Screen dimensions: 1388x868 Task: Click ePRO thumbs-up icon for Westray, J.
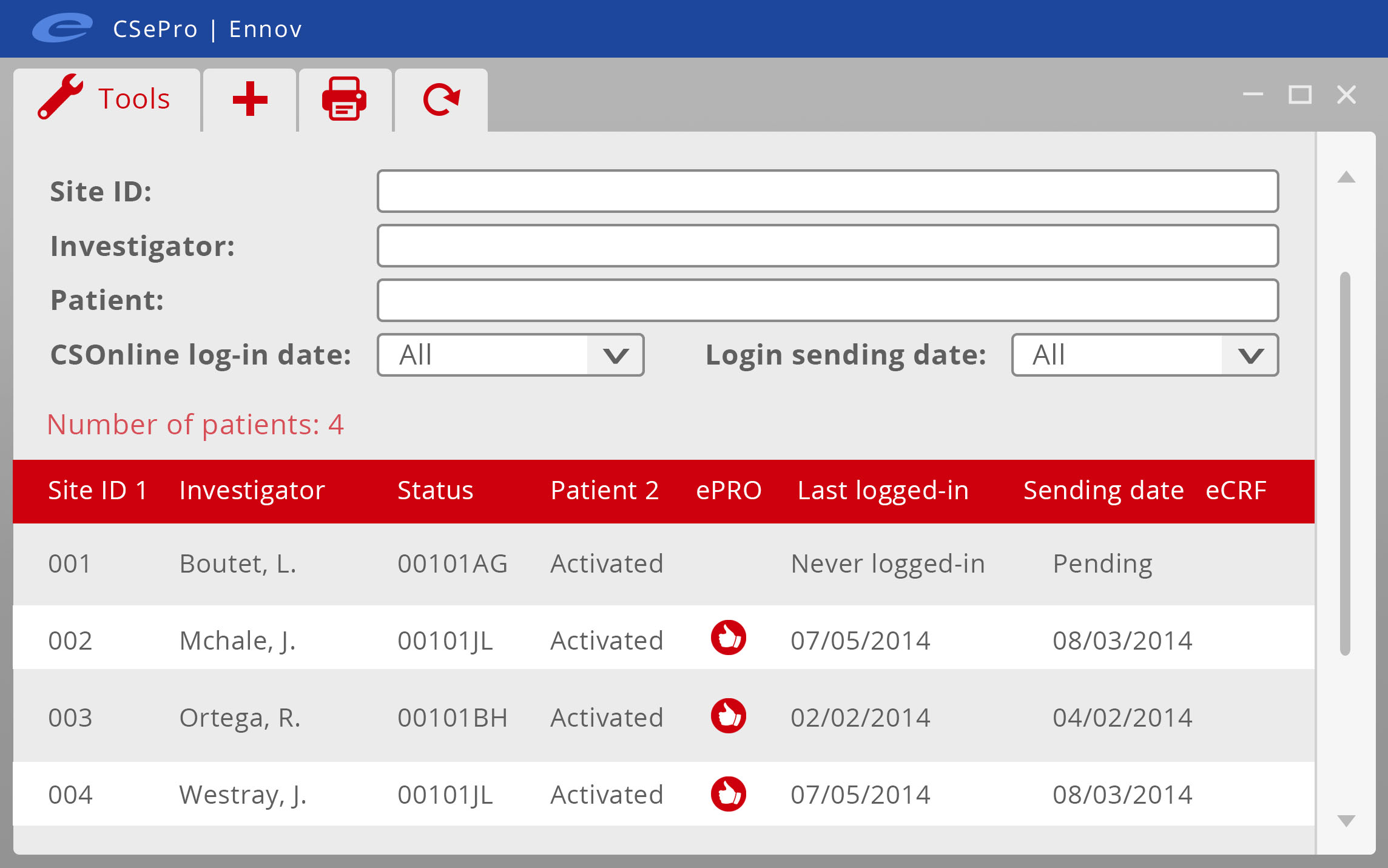click(729, 793)
